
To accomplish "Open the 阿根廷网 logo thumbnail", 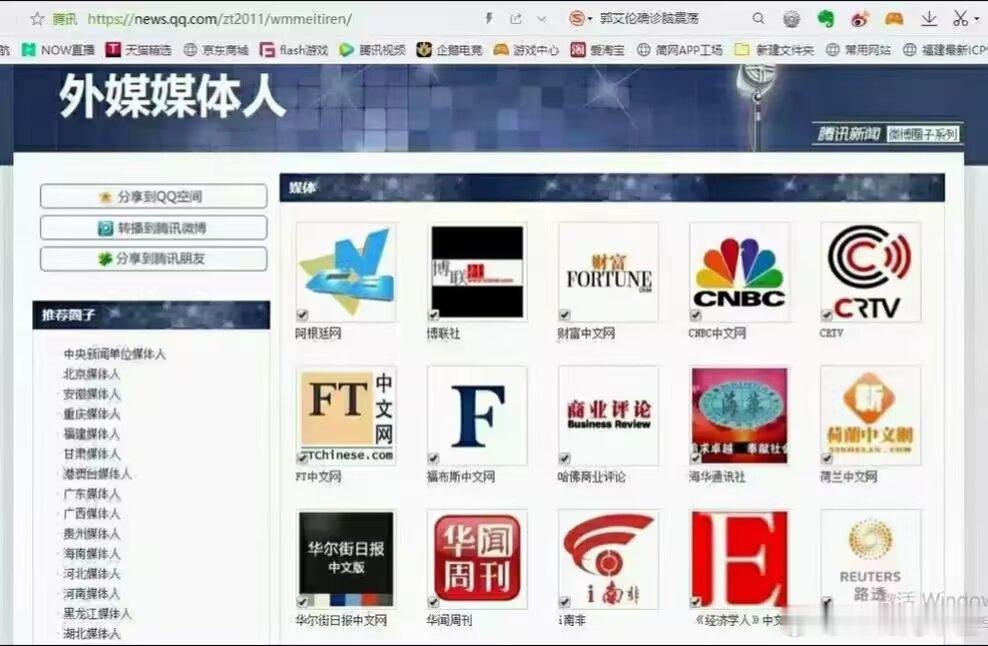I will click(x=346, y=272).
